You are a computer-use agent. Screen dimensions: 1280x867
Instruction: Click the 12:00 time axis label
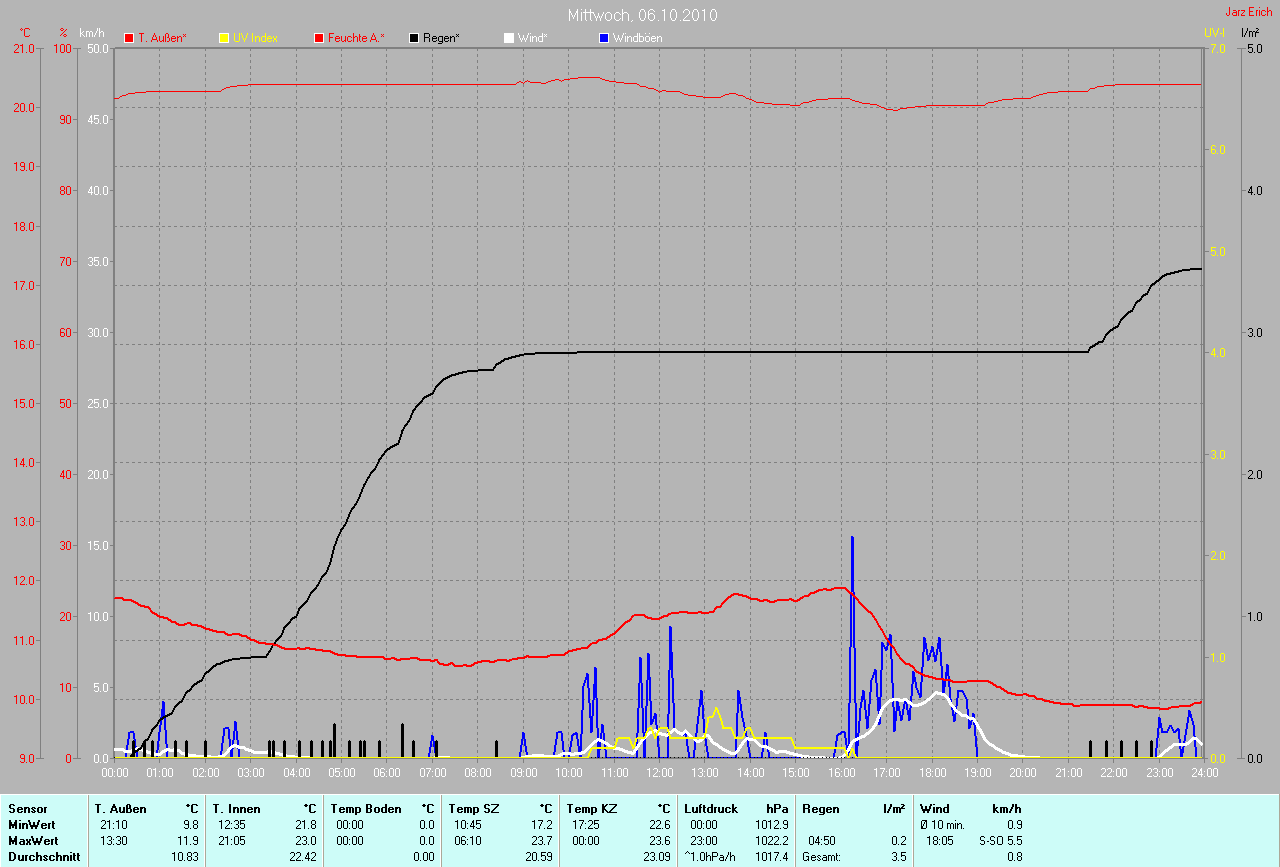[x=660, y=773]
